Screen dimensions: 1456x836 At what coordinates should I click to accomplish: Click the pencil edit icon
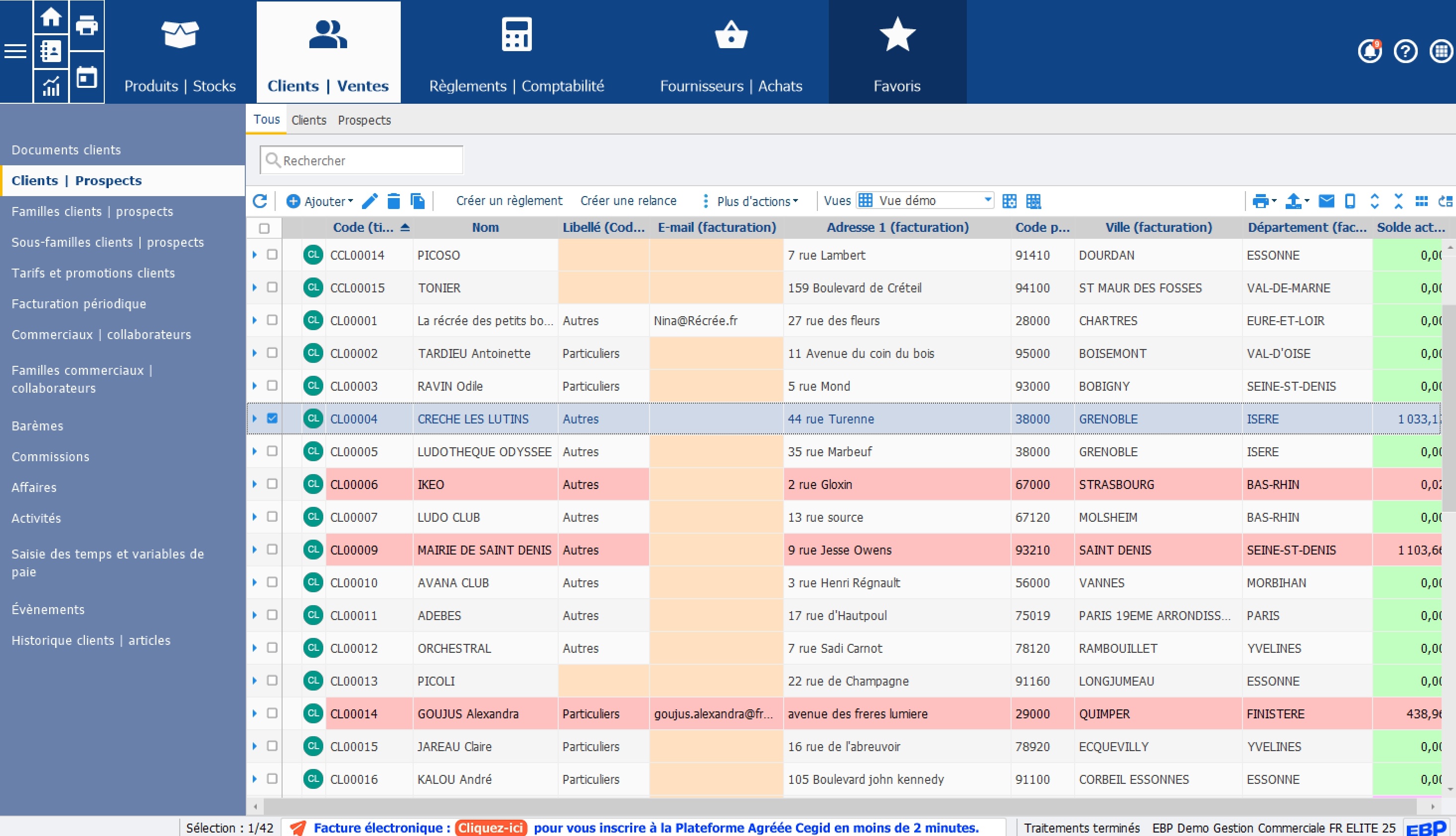370,201
